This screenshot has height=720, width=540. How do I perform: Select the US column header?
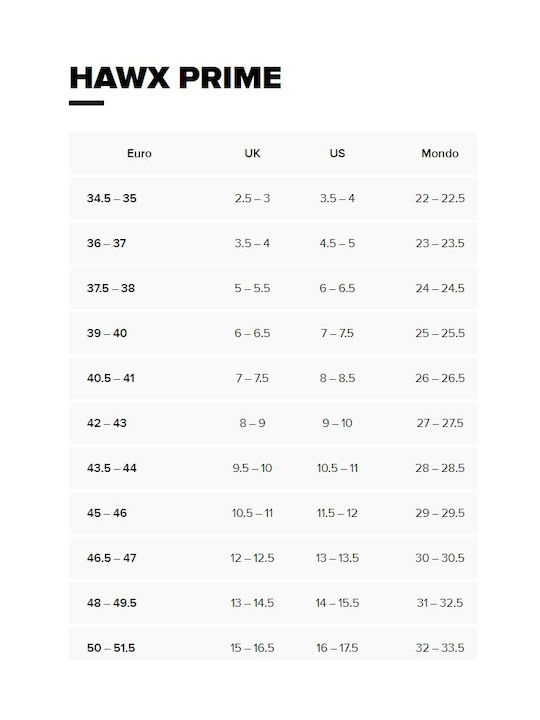pyautogui.click(x=337, y=153)
